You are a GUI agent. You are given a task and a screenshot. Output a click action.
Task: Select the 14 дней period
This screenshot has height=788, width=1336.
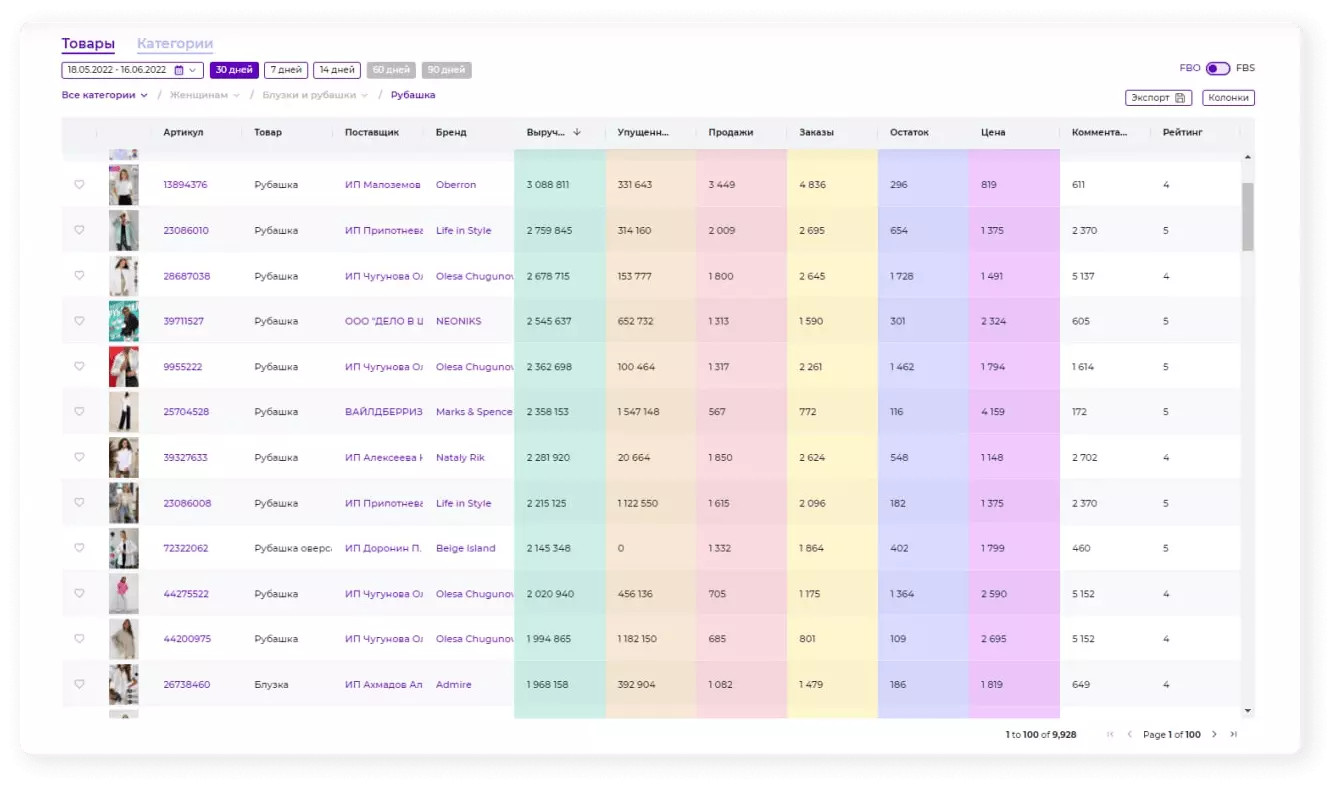(x=337, y=70)
